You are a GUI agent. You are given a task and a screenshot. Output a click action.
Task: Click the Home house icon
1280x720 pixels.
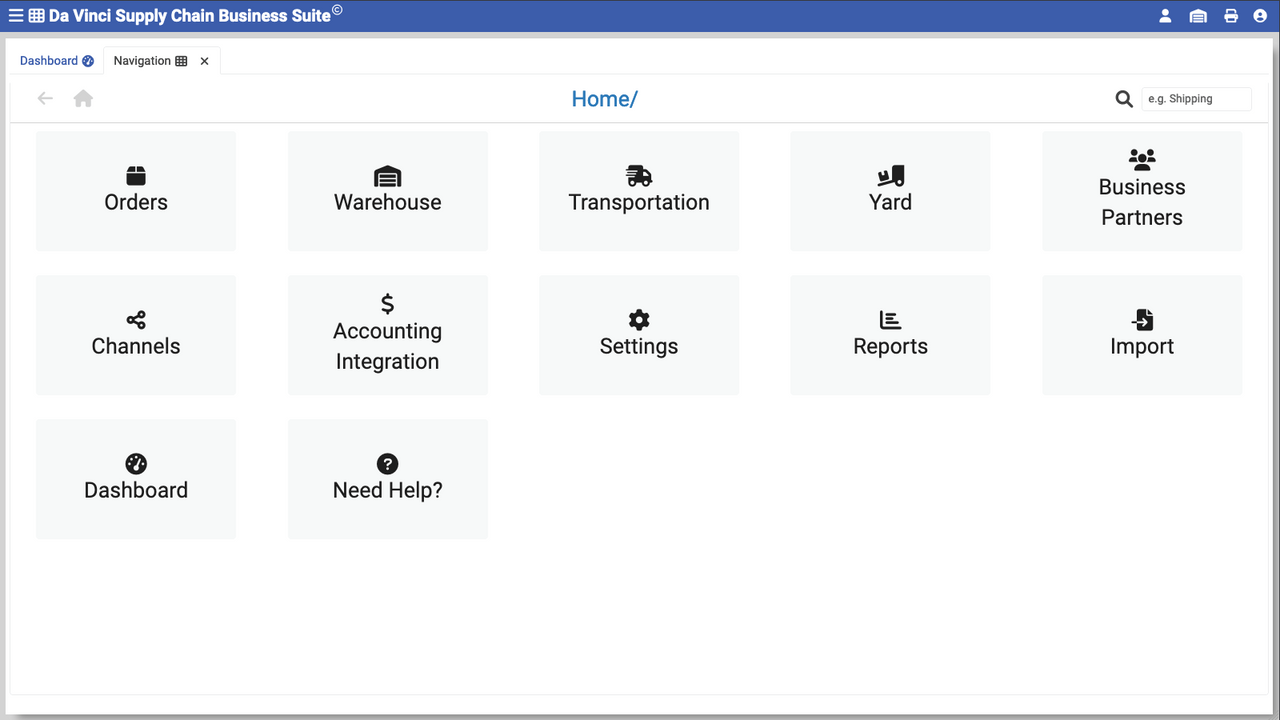tap(83, 98)
